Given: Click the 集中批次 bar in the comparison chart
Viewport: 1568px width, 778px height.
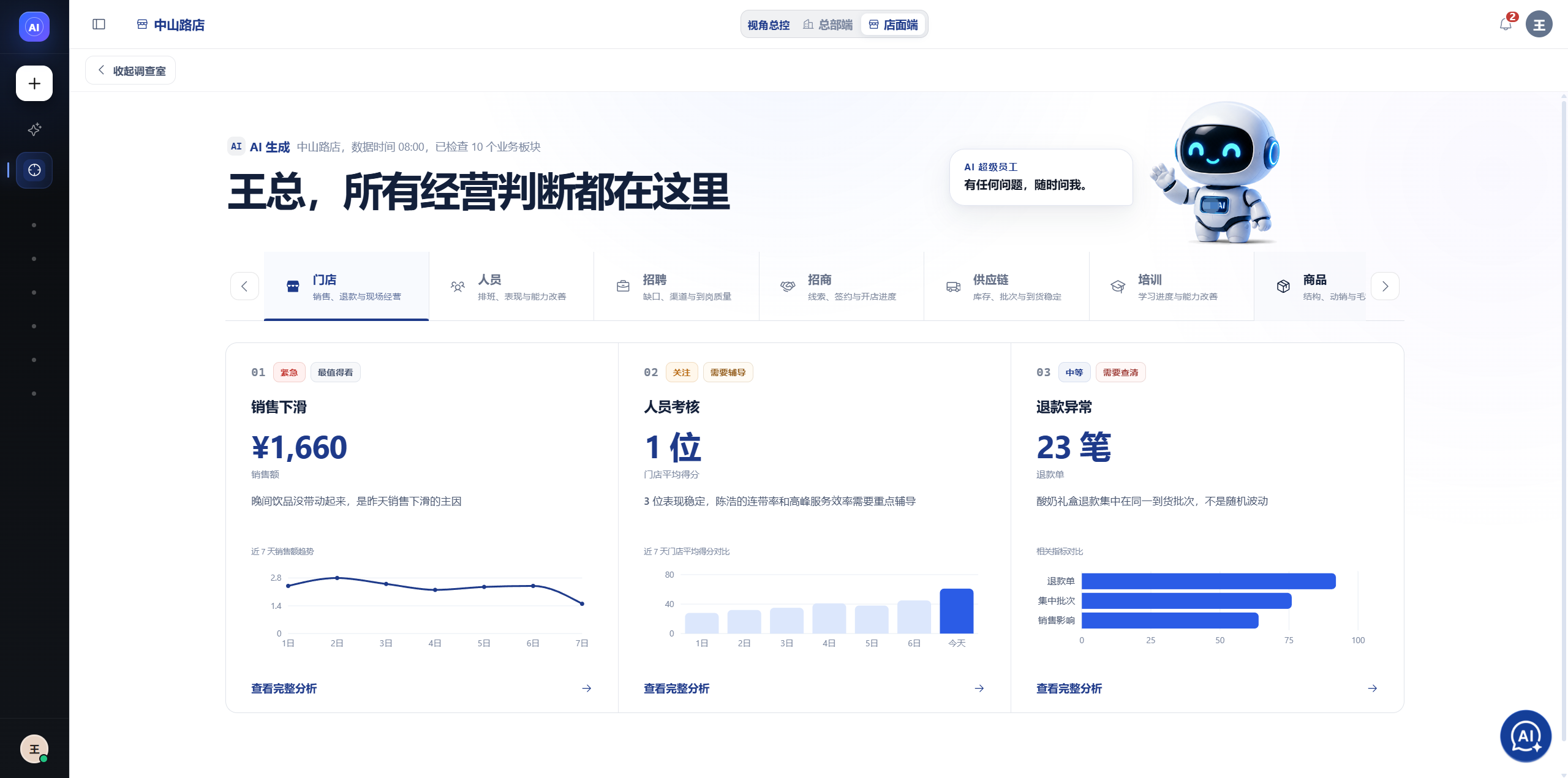Looking at the screenshot, I should (x=1186, y=600).
